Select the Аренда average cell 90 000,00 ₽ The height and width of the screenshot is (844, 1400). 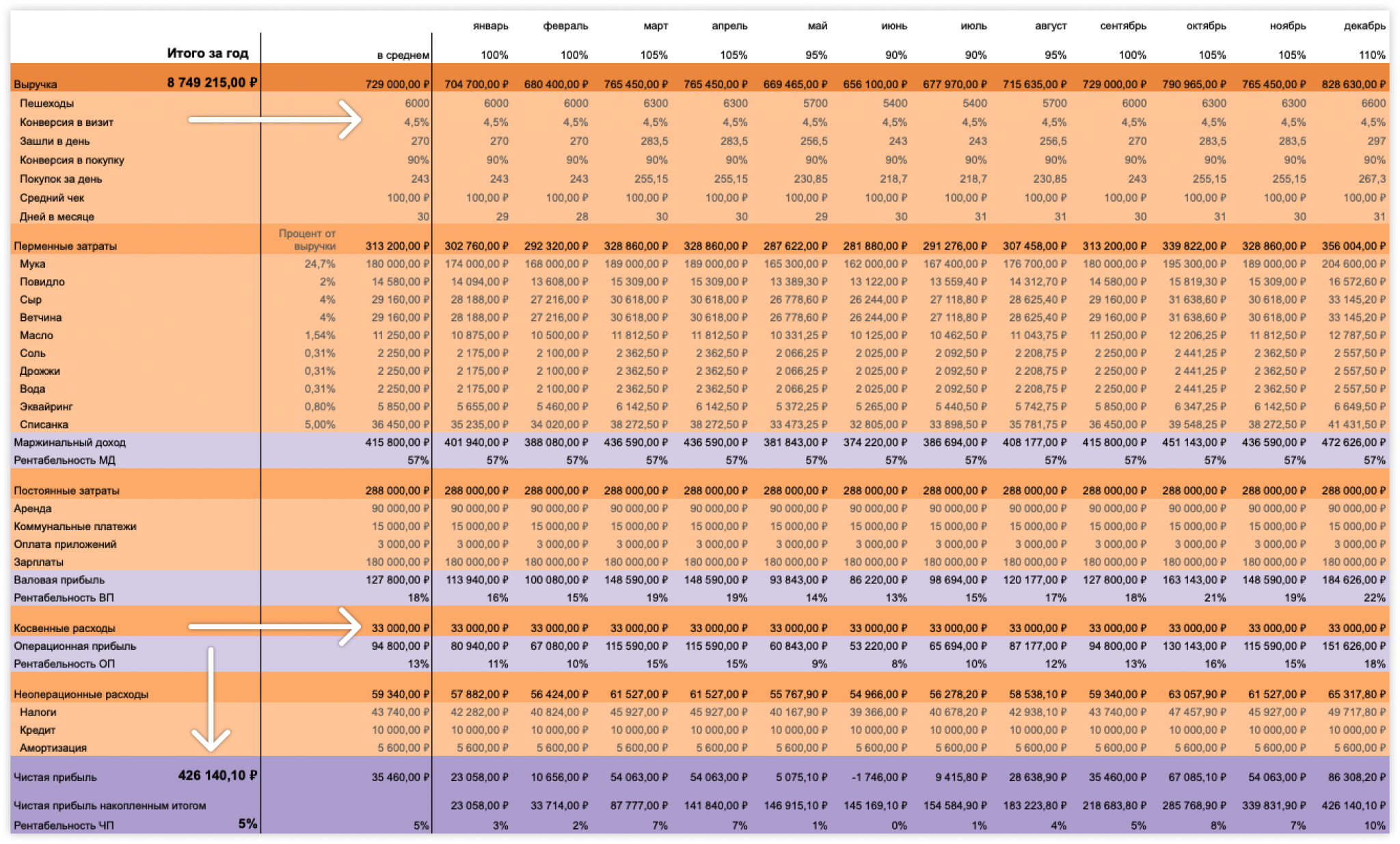[x=400, y=508]
